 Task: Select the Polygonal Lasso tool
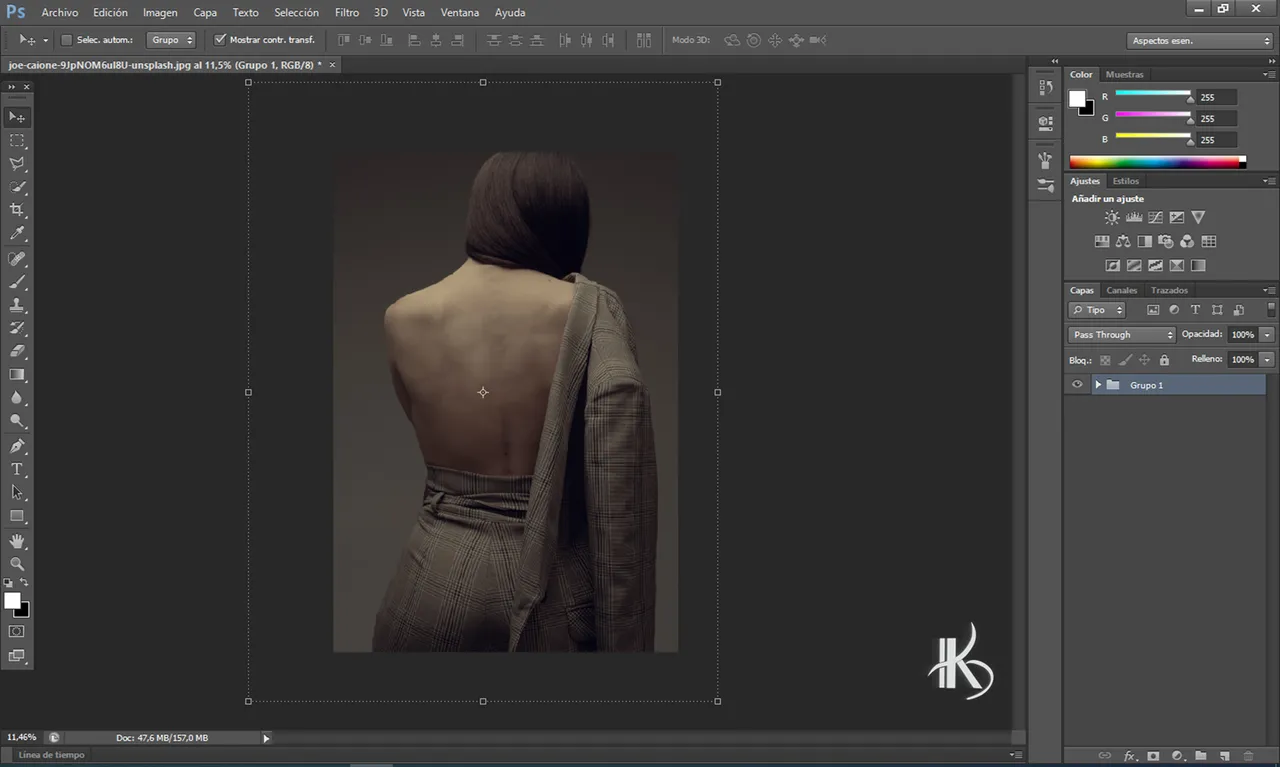[17, 164]
